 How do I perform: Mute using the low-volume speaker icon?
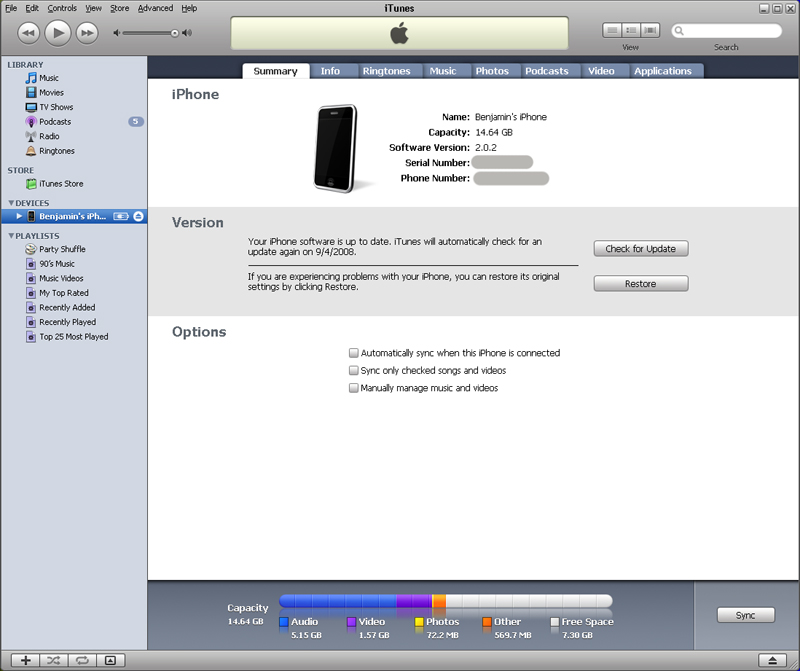pyautogui.click(x=116, y=33)
